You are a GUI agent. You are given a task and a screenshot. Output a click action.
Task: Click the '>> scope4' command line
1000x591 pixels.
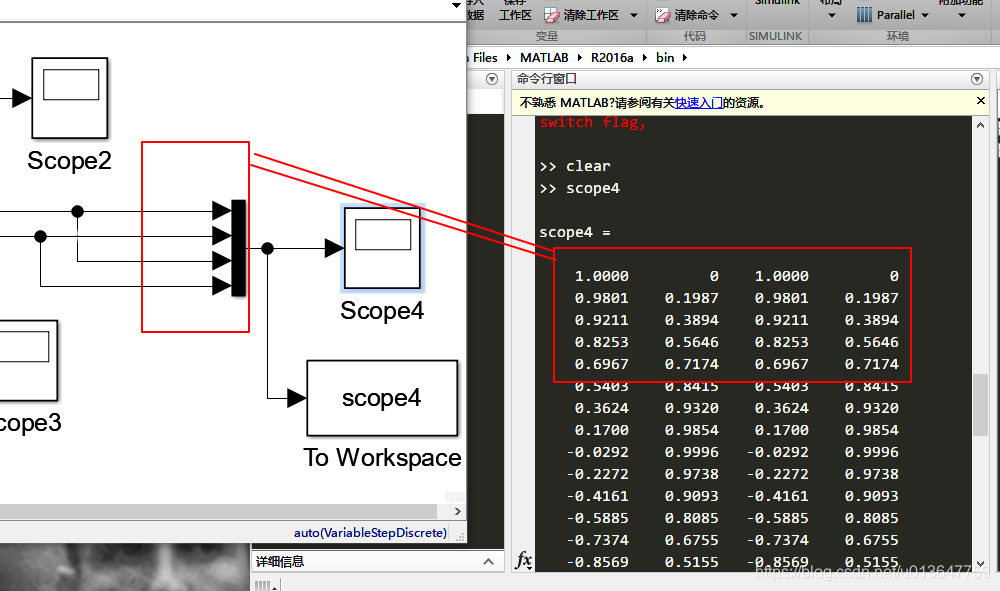579,189
